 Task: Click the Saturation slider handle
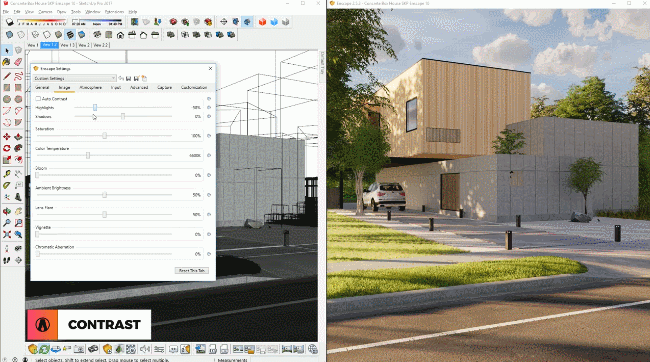tap(104, 136)
